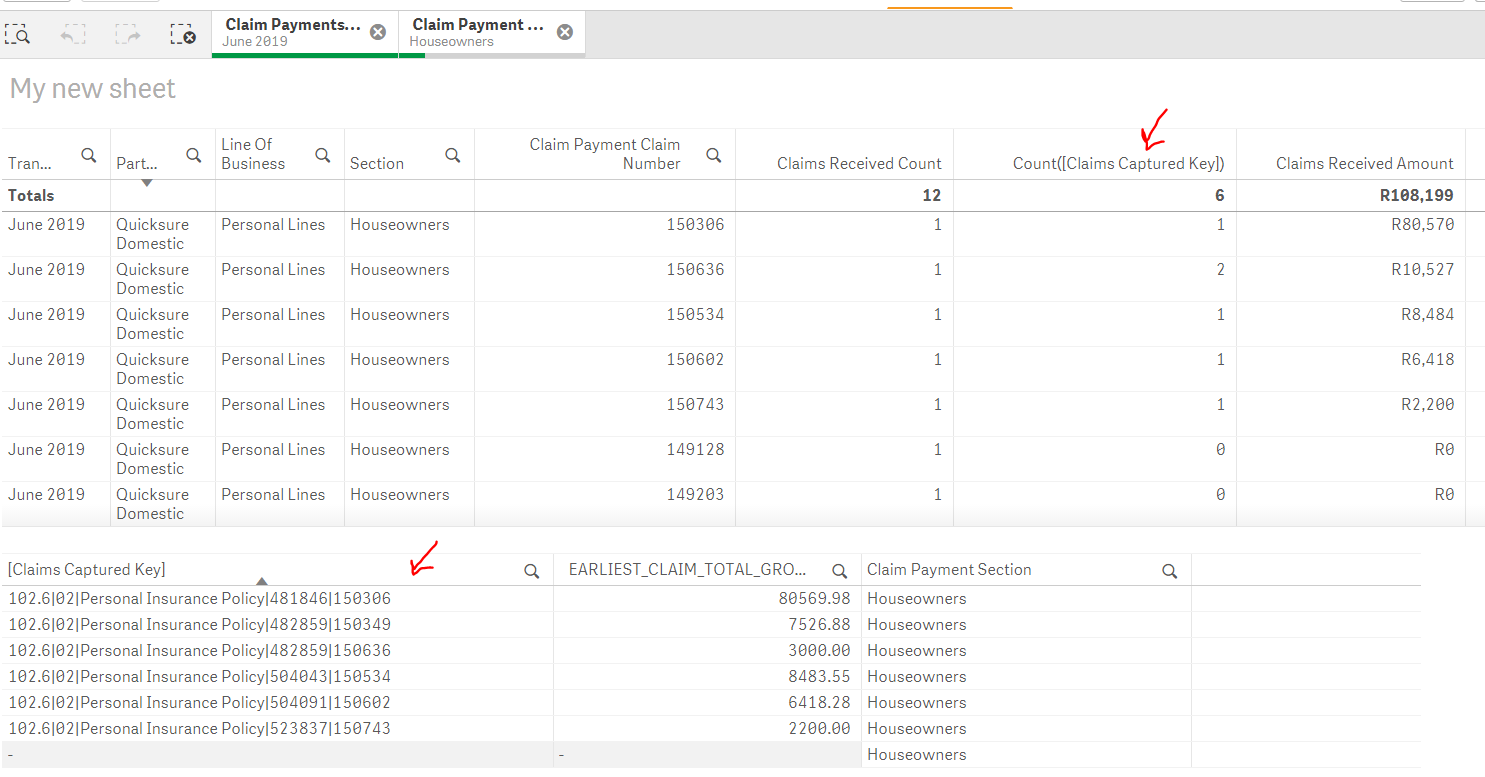This screenshot has height=777, width=1485.
Task: Open search in Line Of Business column
Action: point(322,154)
